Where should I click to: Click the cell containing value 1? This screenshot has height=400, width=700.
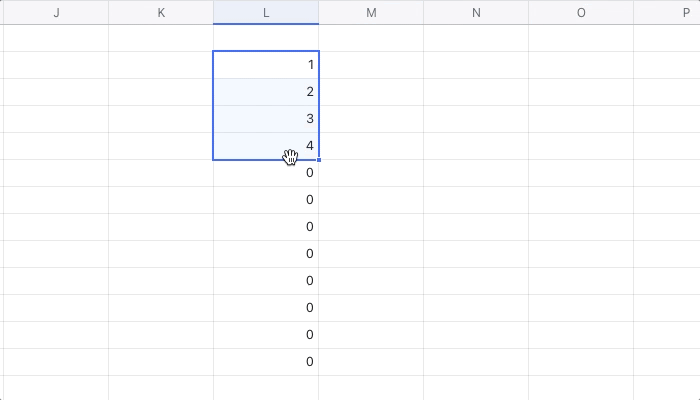266,65
